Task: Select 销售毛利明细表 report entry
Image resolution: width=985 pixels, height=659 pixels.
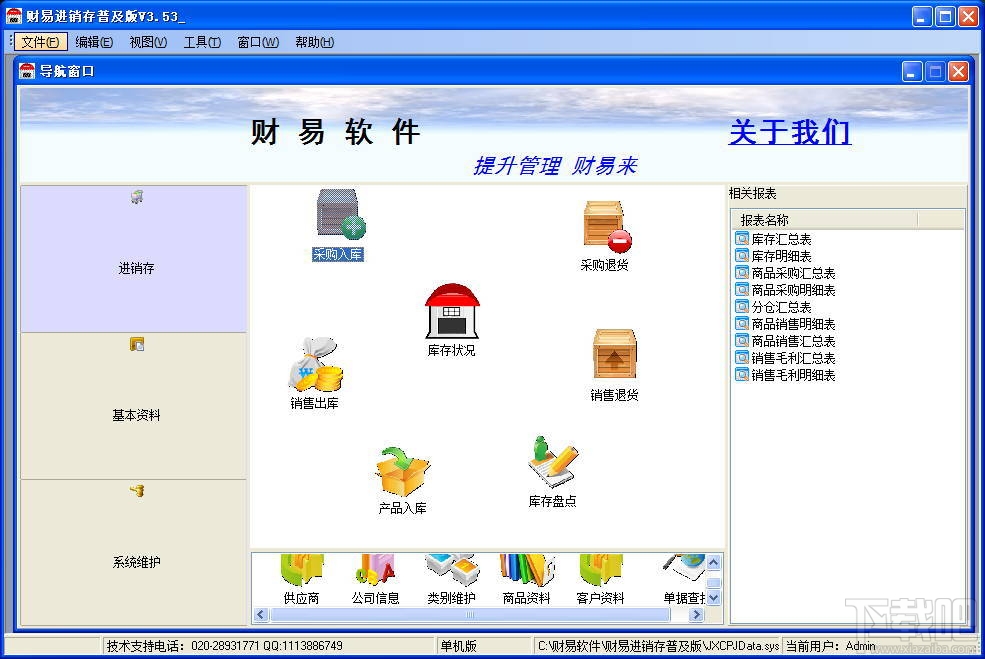Action: click(x=788, y=375)
